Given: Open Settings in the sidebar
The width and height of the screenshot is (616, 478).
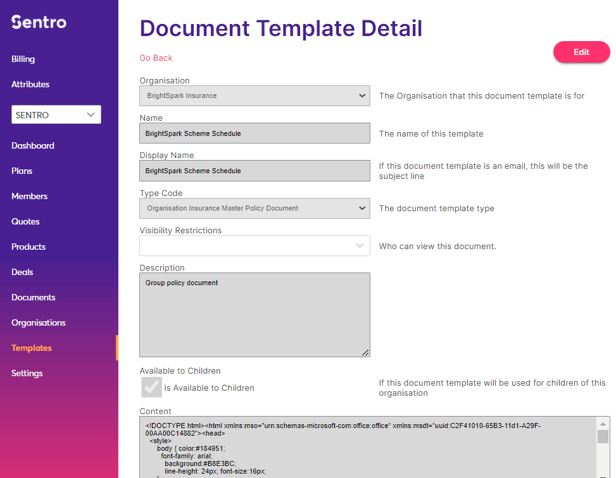Looking at the screenshot, I should point(27,373).
